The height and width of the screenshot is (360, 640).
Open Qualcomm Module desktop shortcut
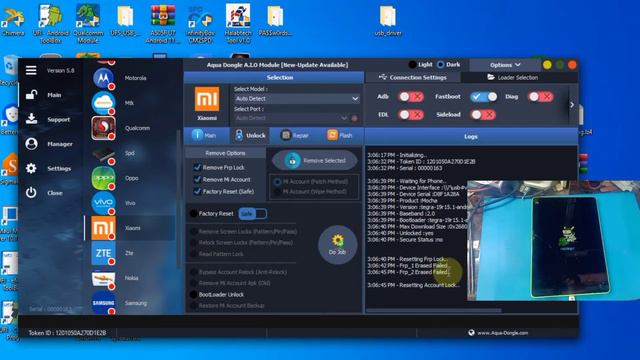click(x=88, y=24)
